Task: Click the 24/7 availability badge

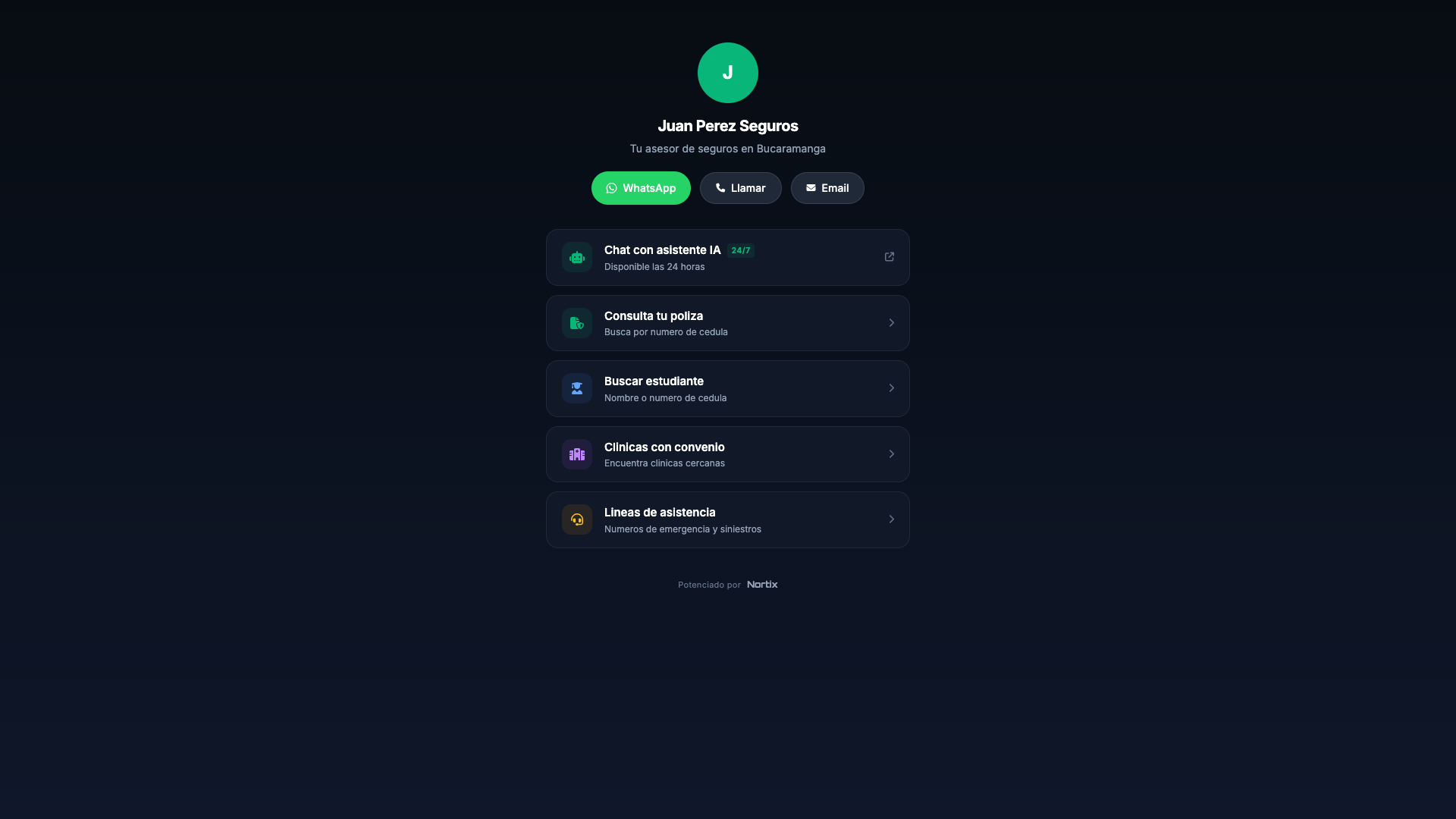Action: [x=740, y=249]
